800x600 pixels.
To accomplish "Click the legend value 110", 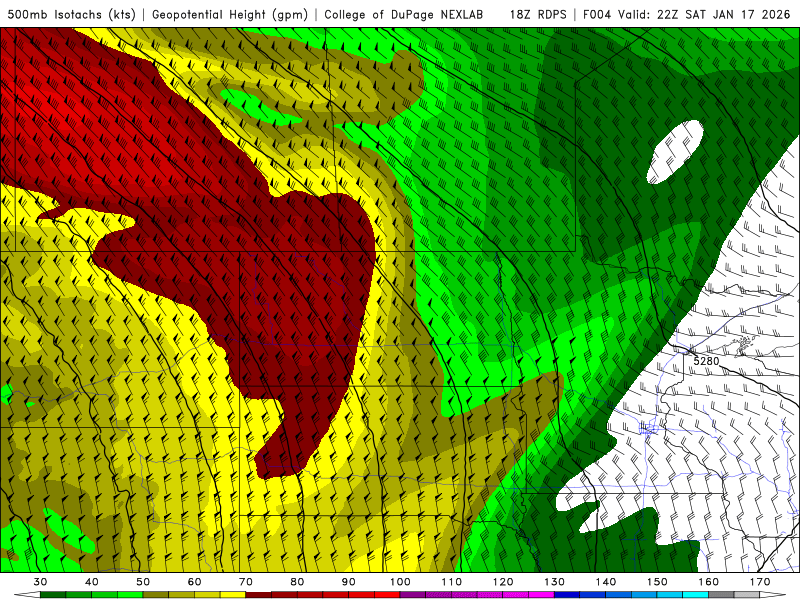I will point(452,582).
